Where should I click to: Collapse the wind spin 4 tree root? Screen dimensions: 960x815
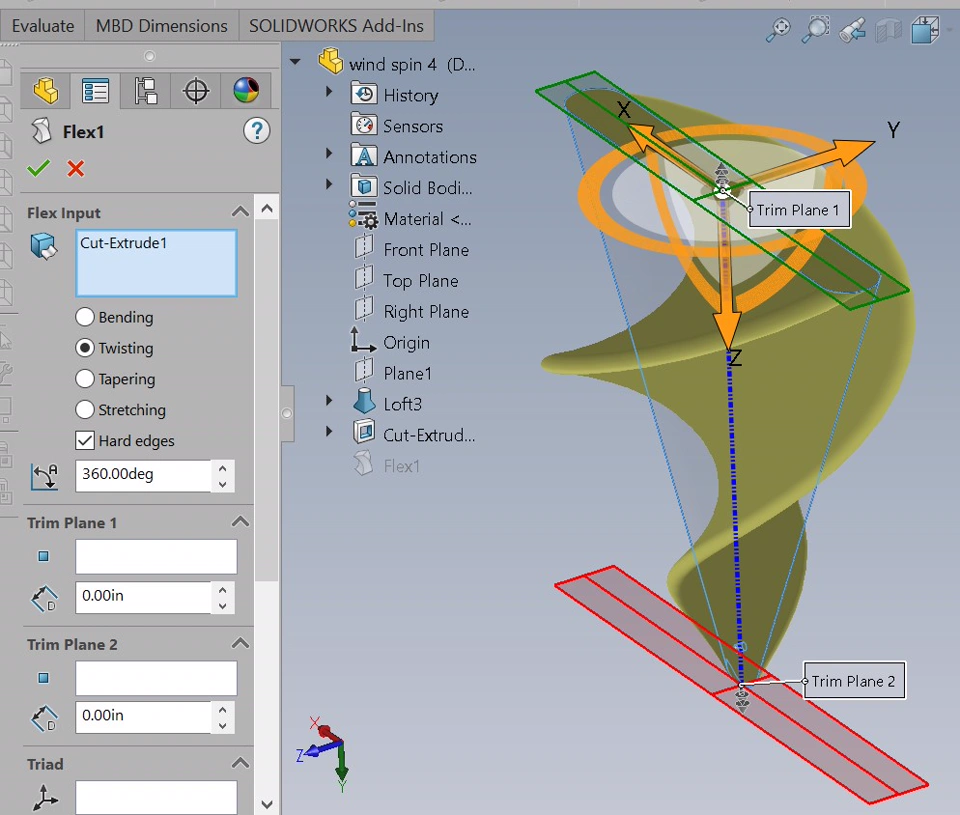[296, 62]
